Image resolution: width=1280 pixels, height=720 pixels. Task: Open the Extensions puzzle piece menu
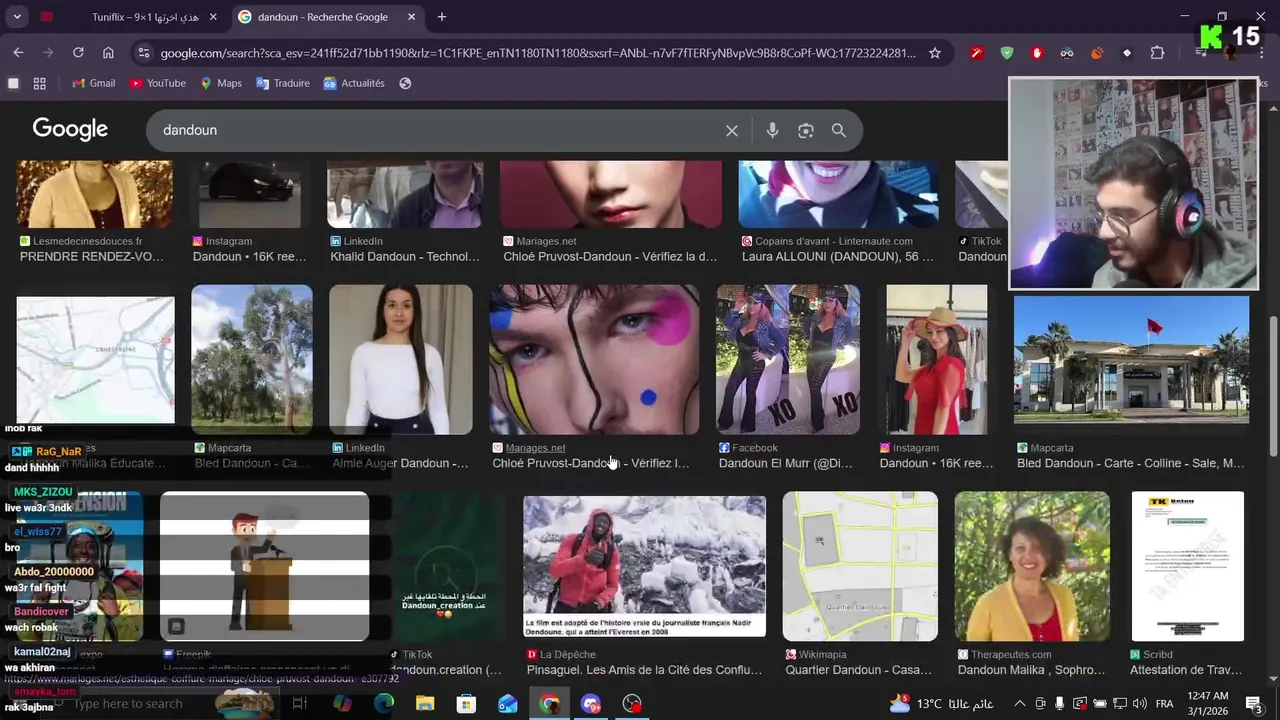point(1157,53)
